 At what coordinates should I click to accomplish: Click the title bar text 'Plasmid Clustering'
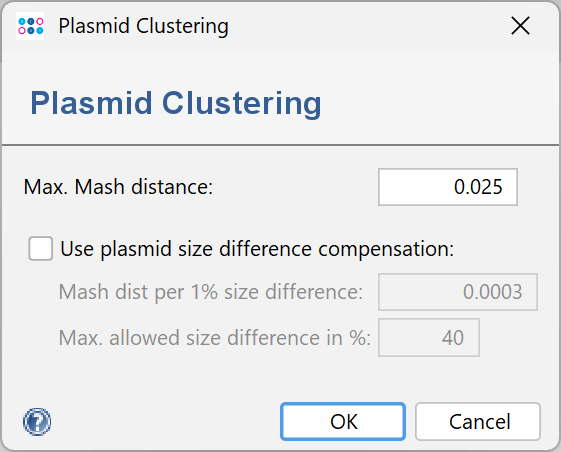143,26
